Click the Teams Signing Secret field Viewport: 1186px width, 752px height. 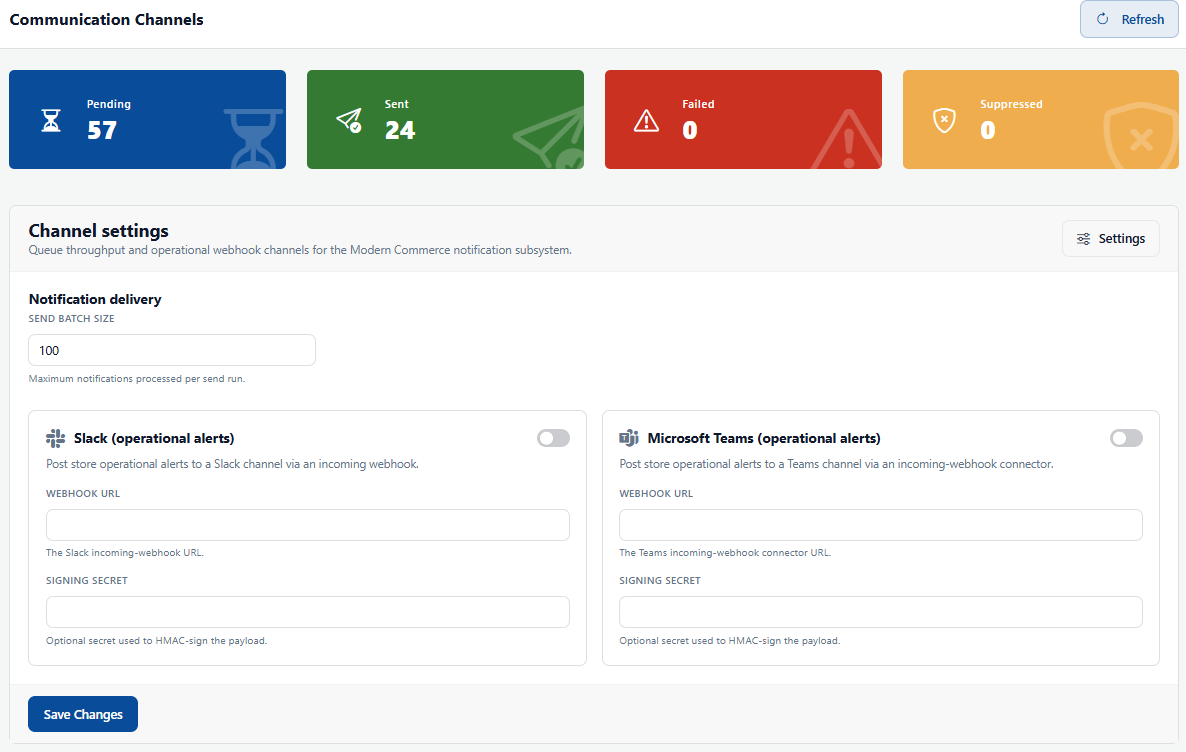(x=880, y=612)
